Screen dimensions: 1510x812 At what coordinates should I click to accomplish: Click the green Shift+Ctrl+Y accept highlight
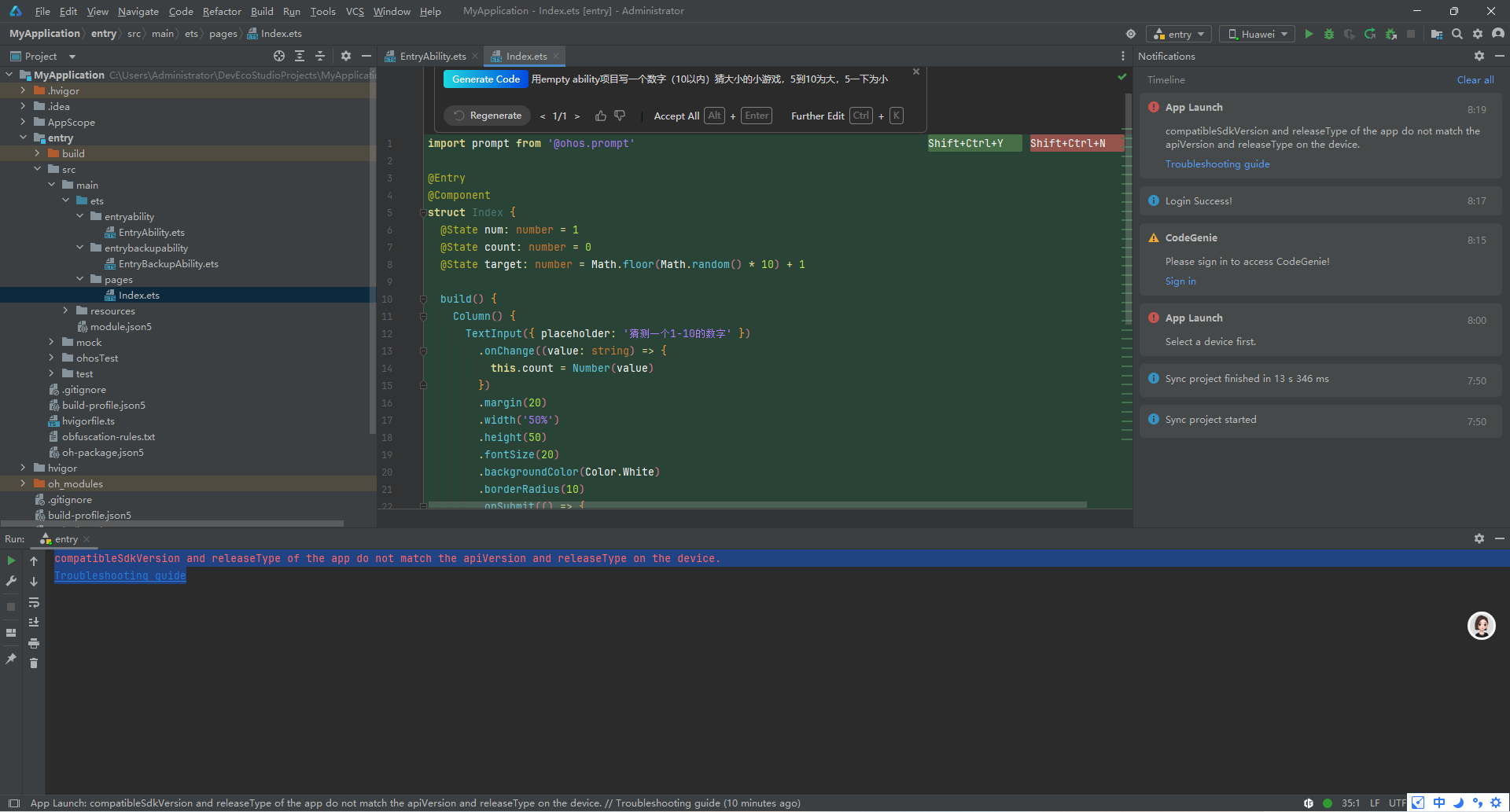point(974,143)
